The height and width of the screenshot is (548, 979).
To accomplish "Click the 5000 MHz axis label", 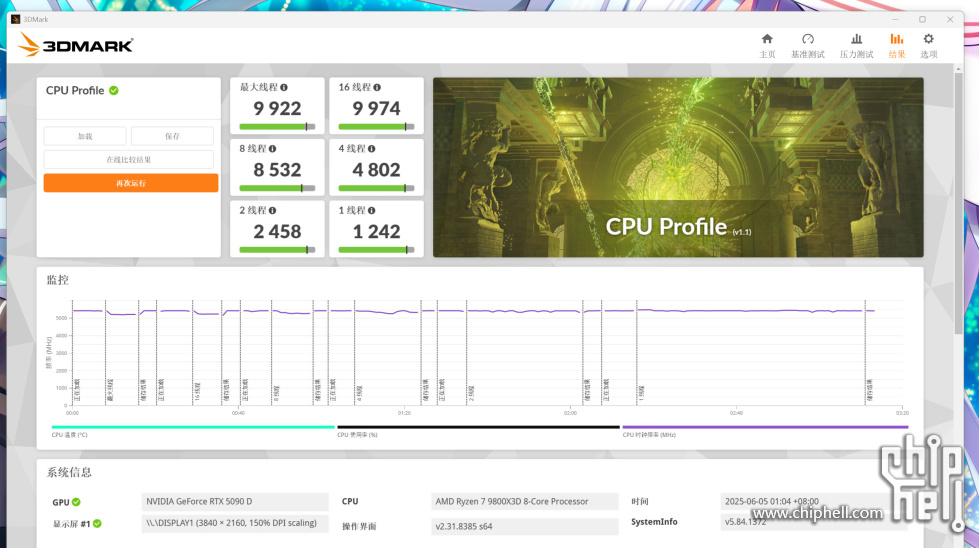I will [x=61, y=318].
